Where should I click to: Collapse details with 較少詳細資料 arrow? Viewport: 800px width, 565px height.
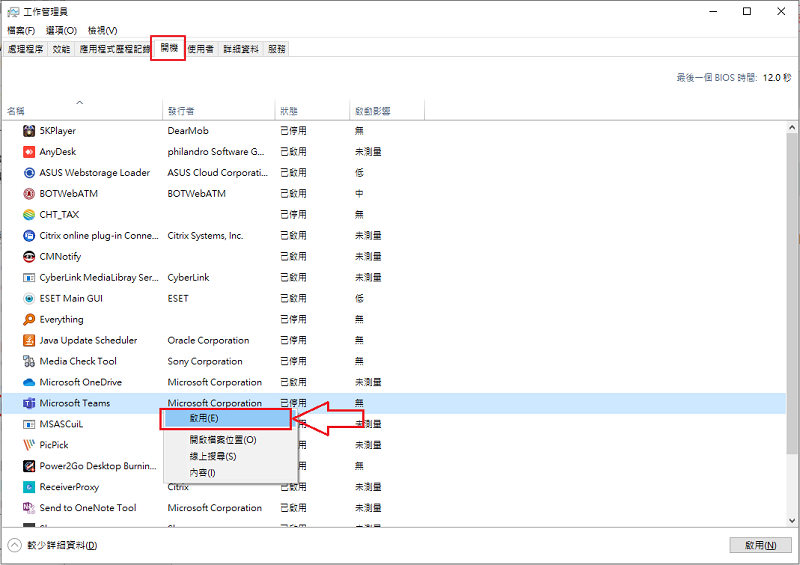click(15, 545)
